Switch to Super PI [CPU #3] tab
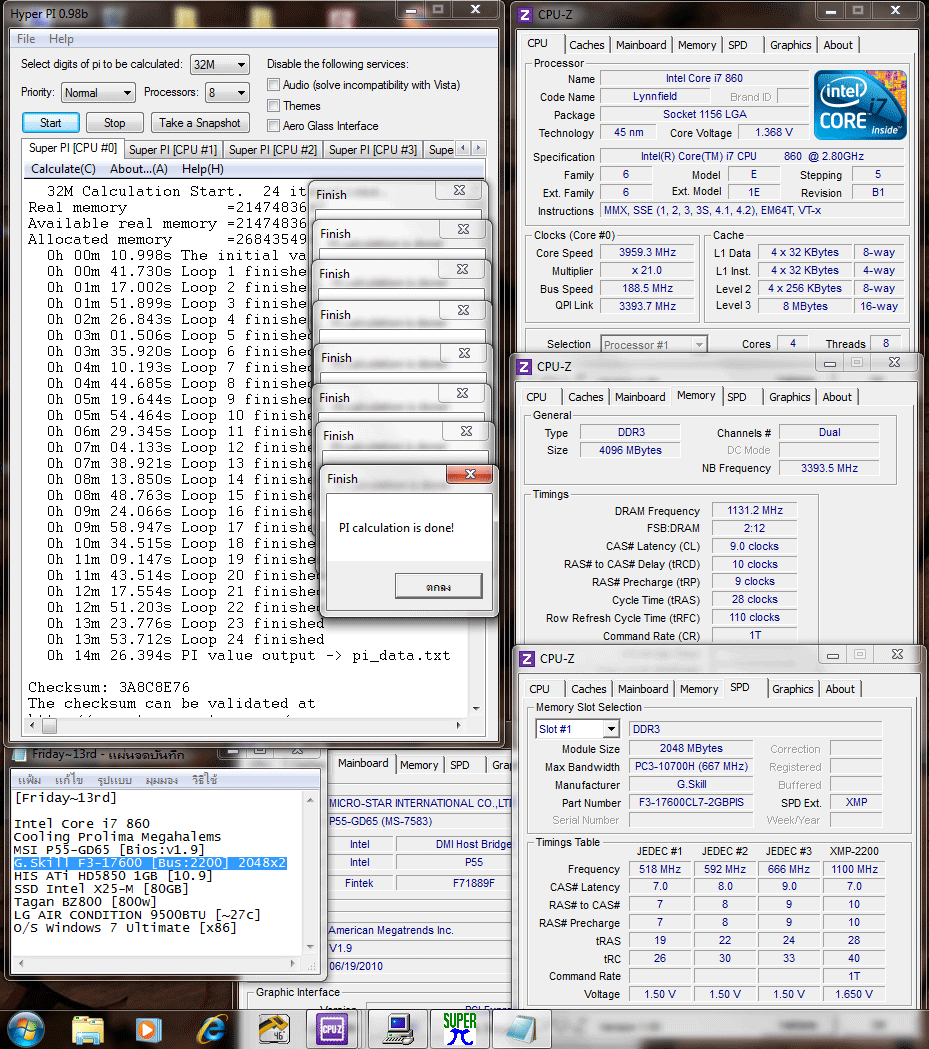Screen dimensions: 929x1049 click(373, 150)
